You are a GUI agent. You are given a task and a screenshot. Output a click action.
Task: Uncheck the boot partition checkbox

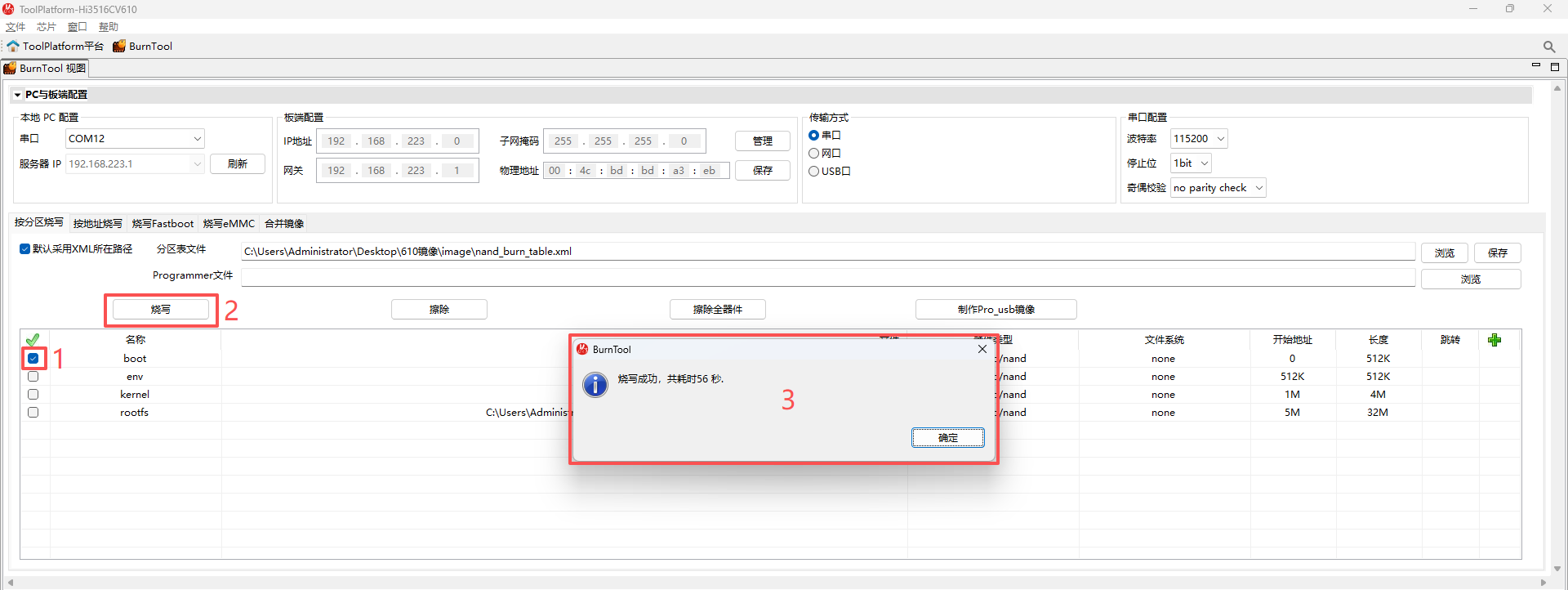click(x=33, y=358)
